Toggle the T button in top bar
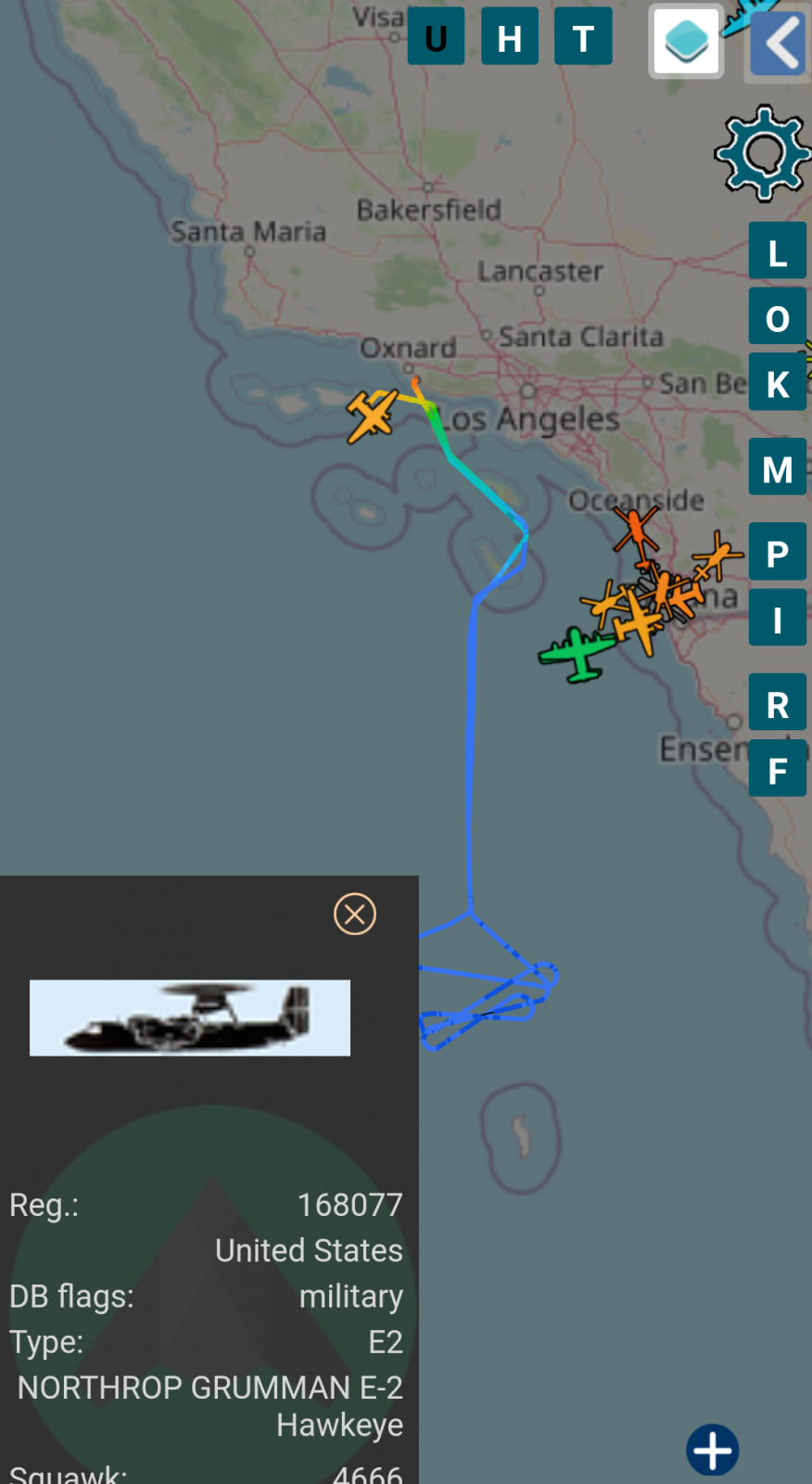The image size is (812, 1484). tap(583, 36)
